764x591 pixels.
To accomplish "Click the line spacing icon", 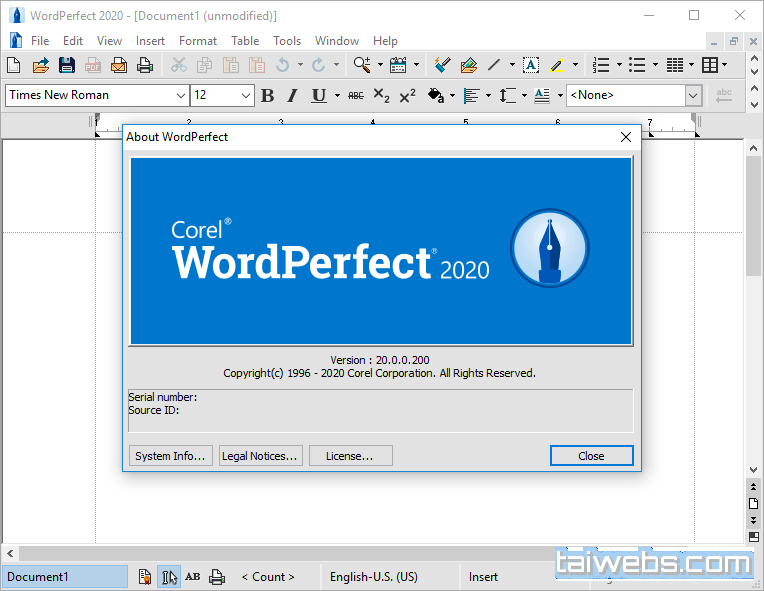I will pyautogui.click(x=507, y=95).
